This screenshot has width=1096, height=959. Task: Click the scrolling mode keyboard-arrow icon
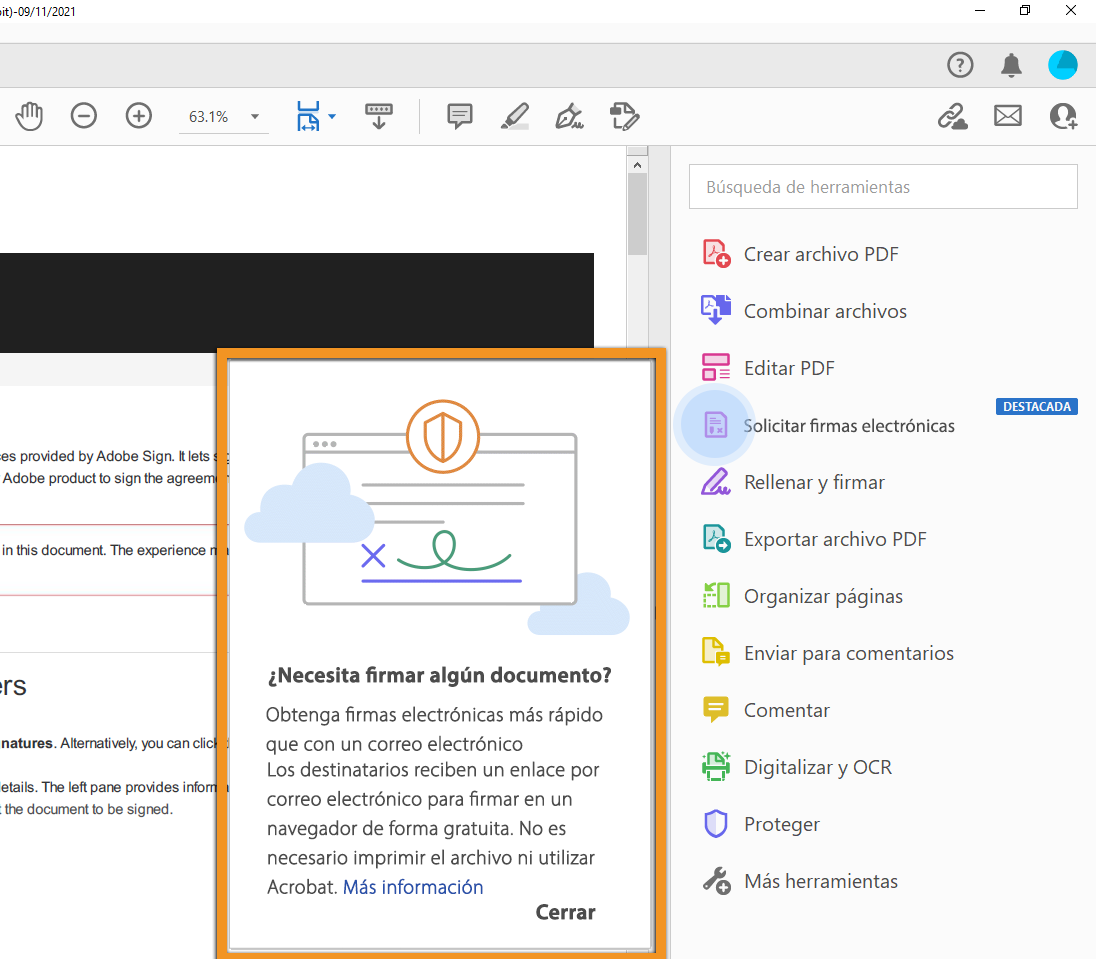point(379,116)
